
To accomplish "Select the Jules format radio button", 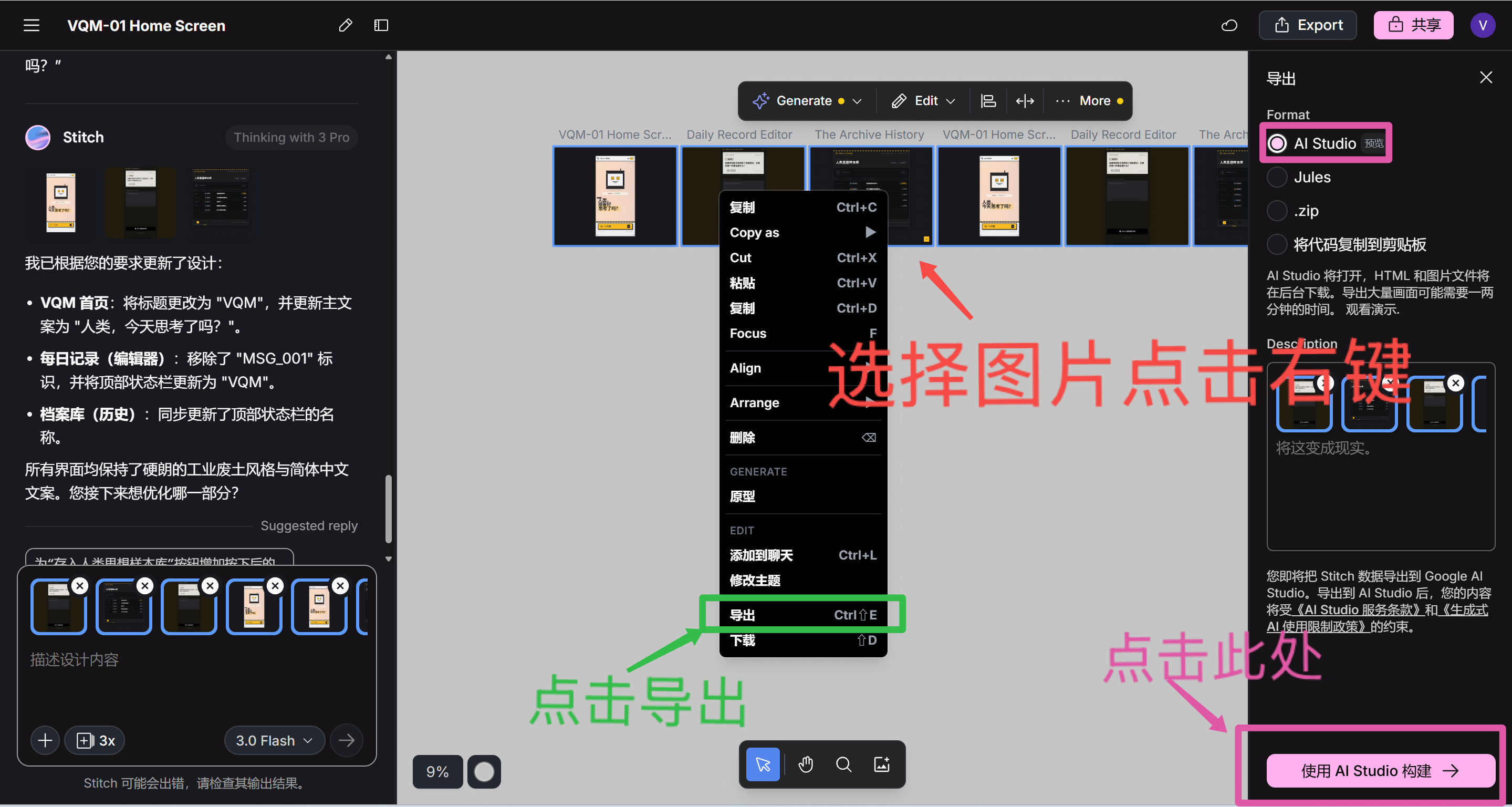I will [1277, 178].
